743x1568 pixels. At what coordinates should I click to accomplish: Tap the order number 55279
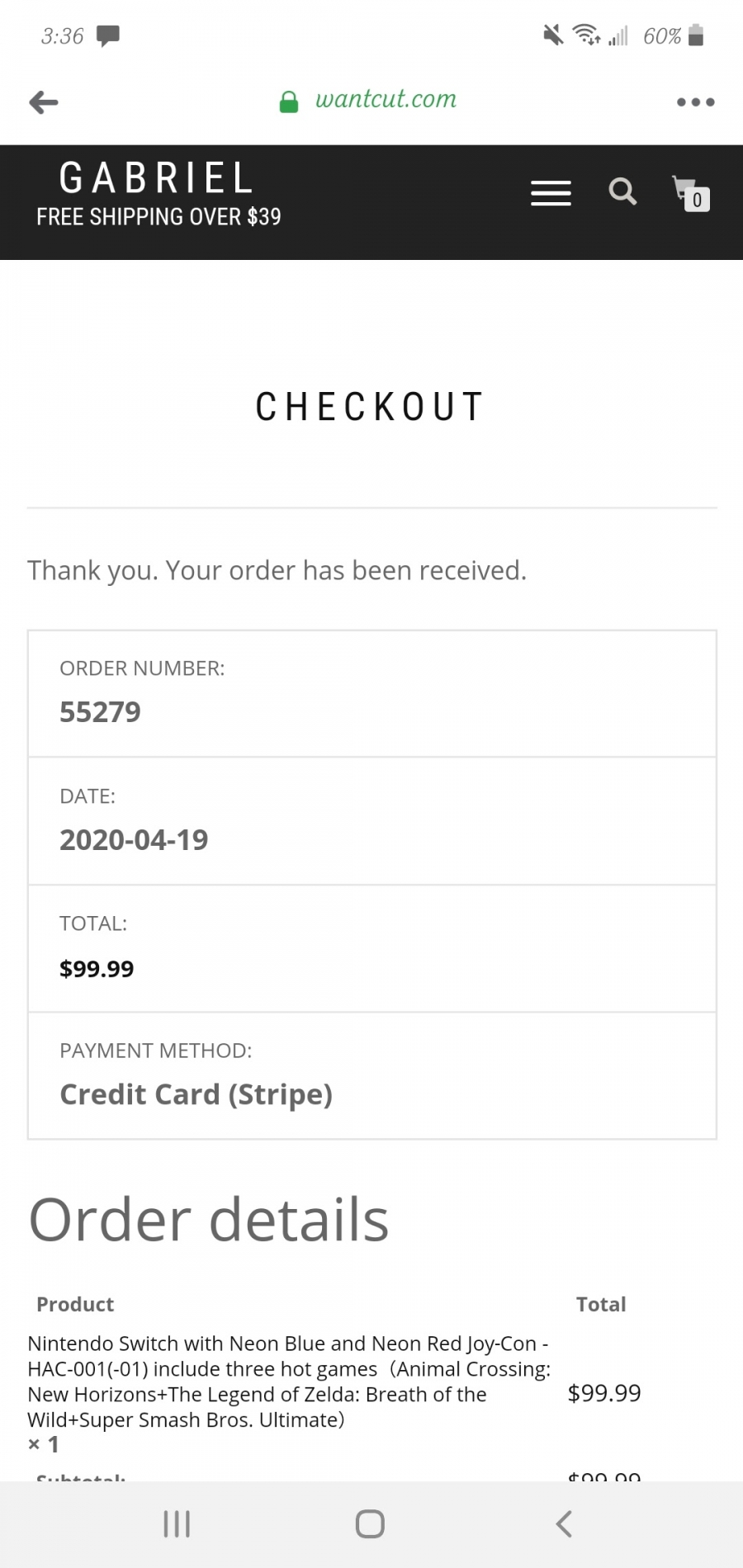coord(100,711)
